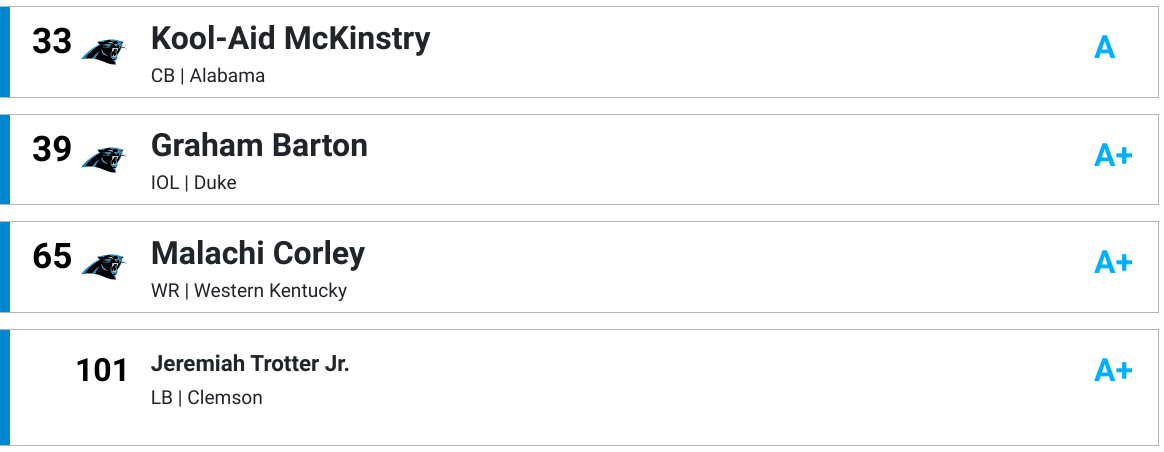Select Jeremiah Trotter Jr. player name

pyautogui.click(x=249, y=364)
